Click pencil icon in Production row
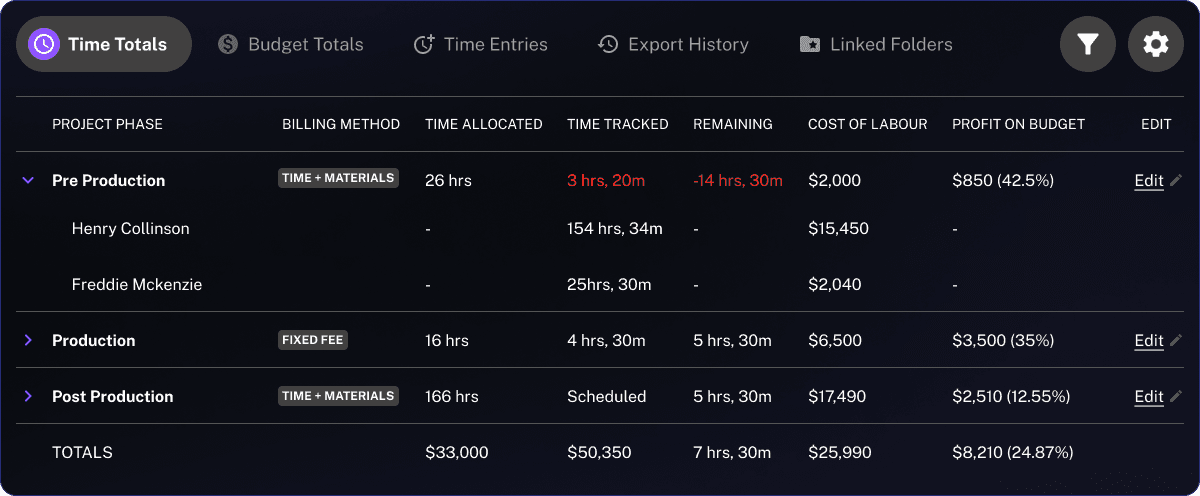This screenshot has height=496, width=1200. click(1176, 340)
